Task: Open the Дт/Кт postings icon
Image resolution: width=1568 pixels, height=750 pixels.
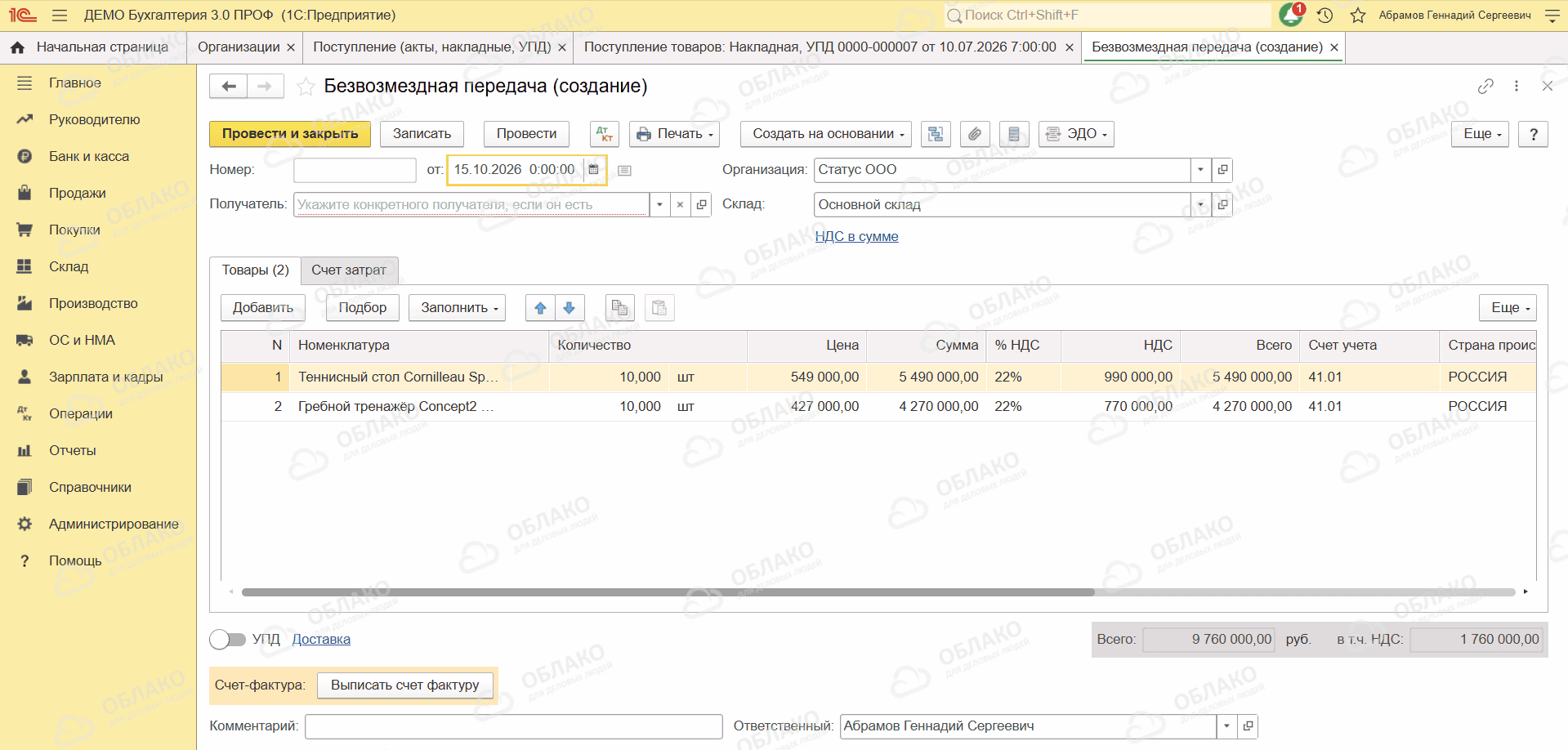Action: point(605,134)
